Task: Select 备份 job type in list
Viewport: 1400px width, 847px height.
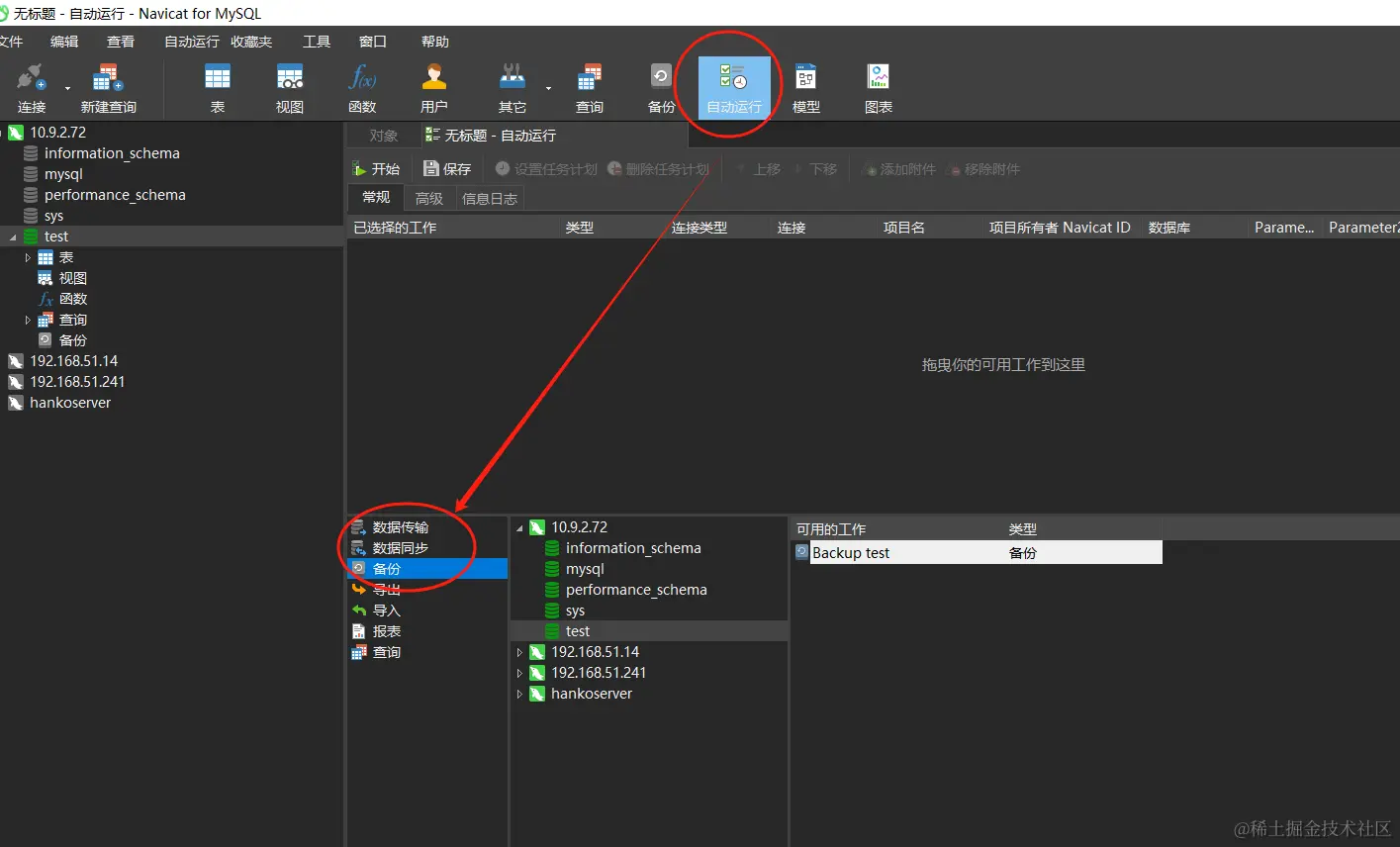Action: click(427, 569)
